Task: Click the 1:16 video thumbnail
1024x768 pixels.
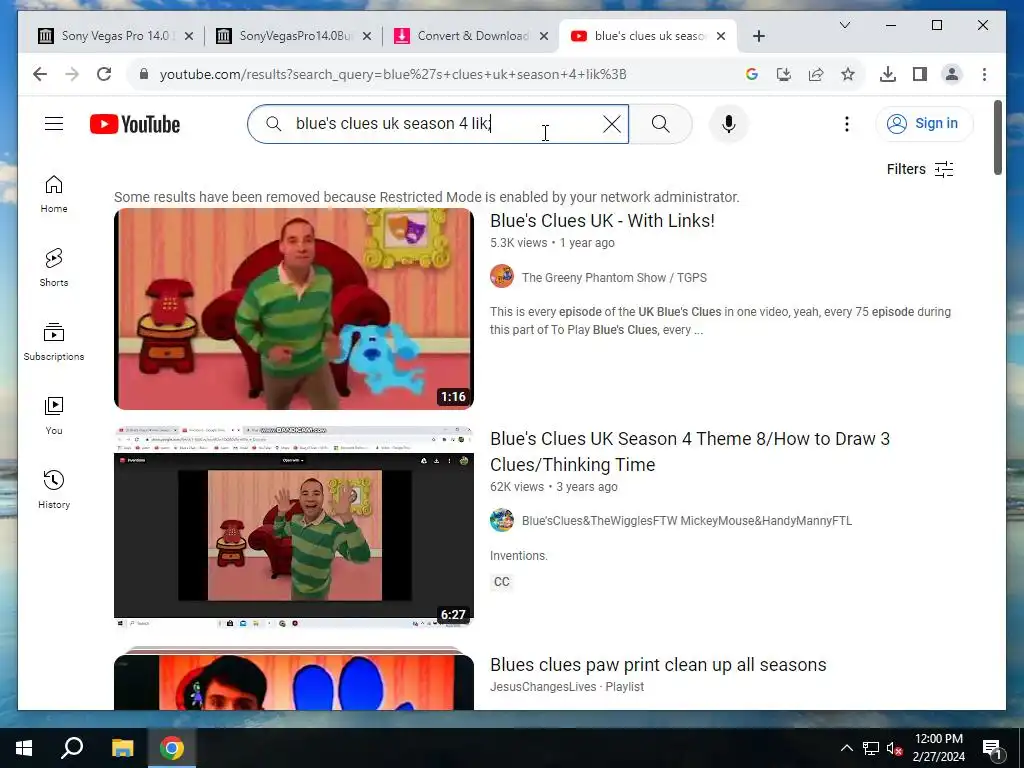Action: pos(294,309)
